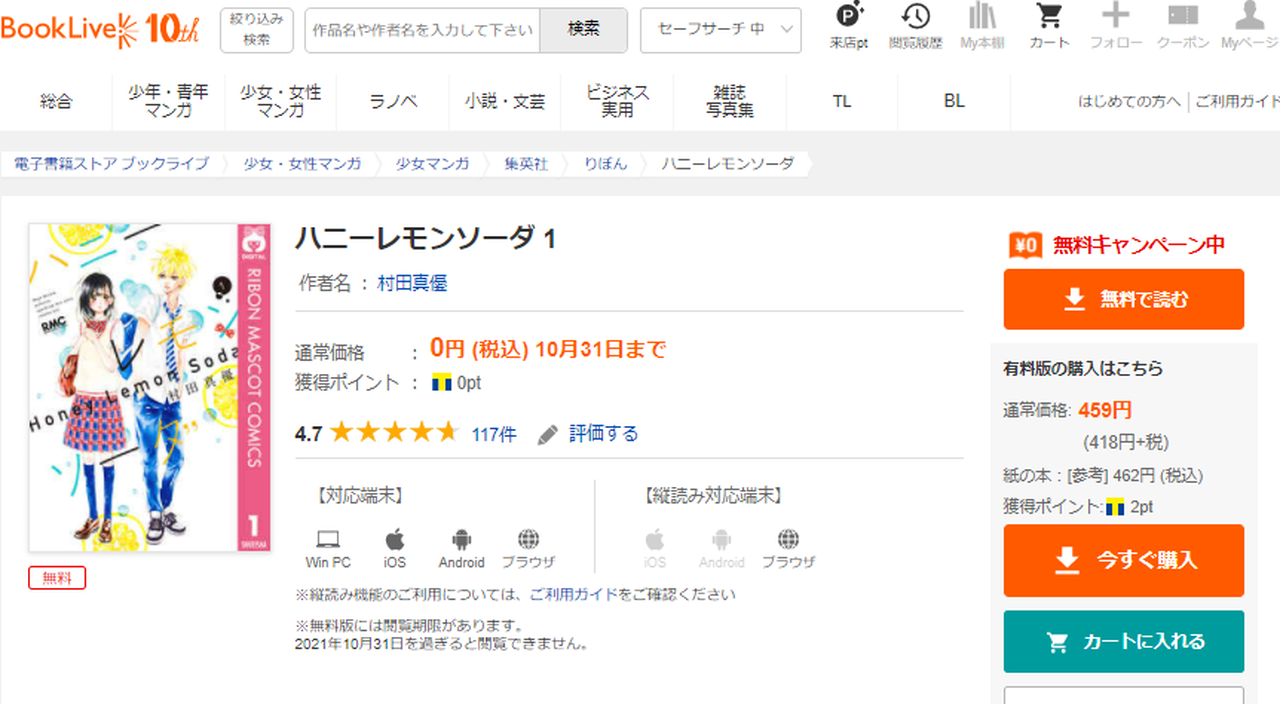Select the ラノベ category tab
Image resolution: width=1280 pixels, height=704 pixels.
tap(393, 101)
